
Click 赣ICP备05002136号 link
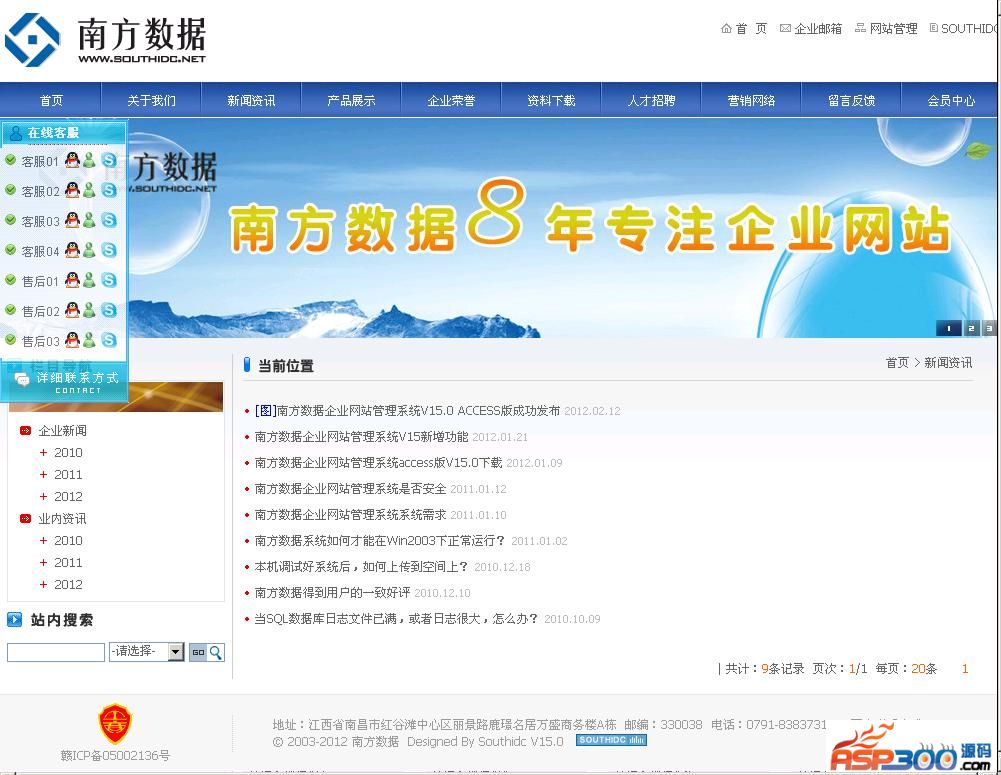tap(115, 755)
